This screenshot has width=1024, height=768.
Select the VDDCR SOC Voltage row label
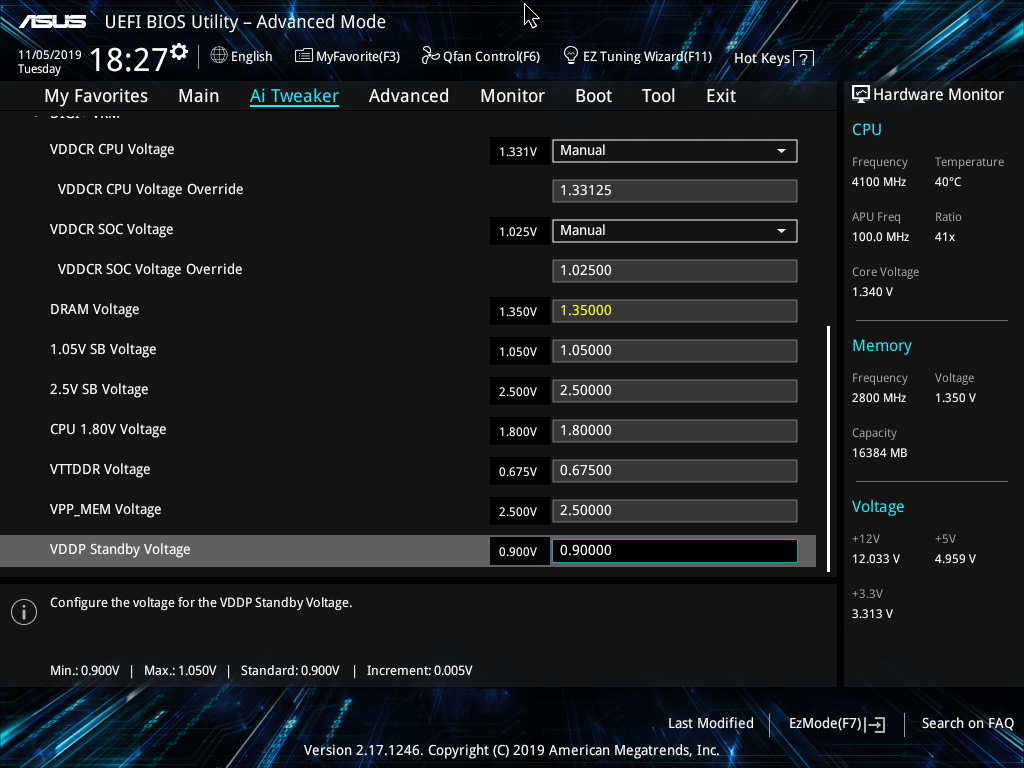tap(112, 230)
